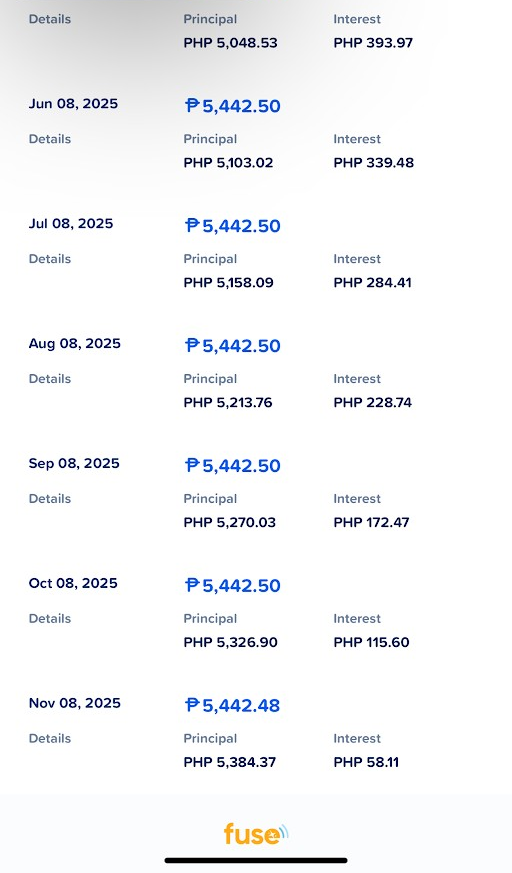
Task: Tap the Interest PHP 58.11 value
Action: (x=366, y=762)
